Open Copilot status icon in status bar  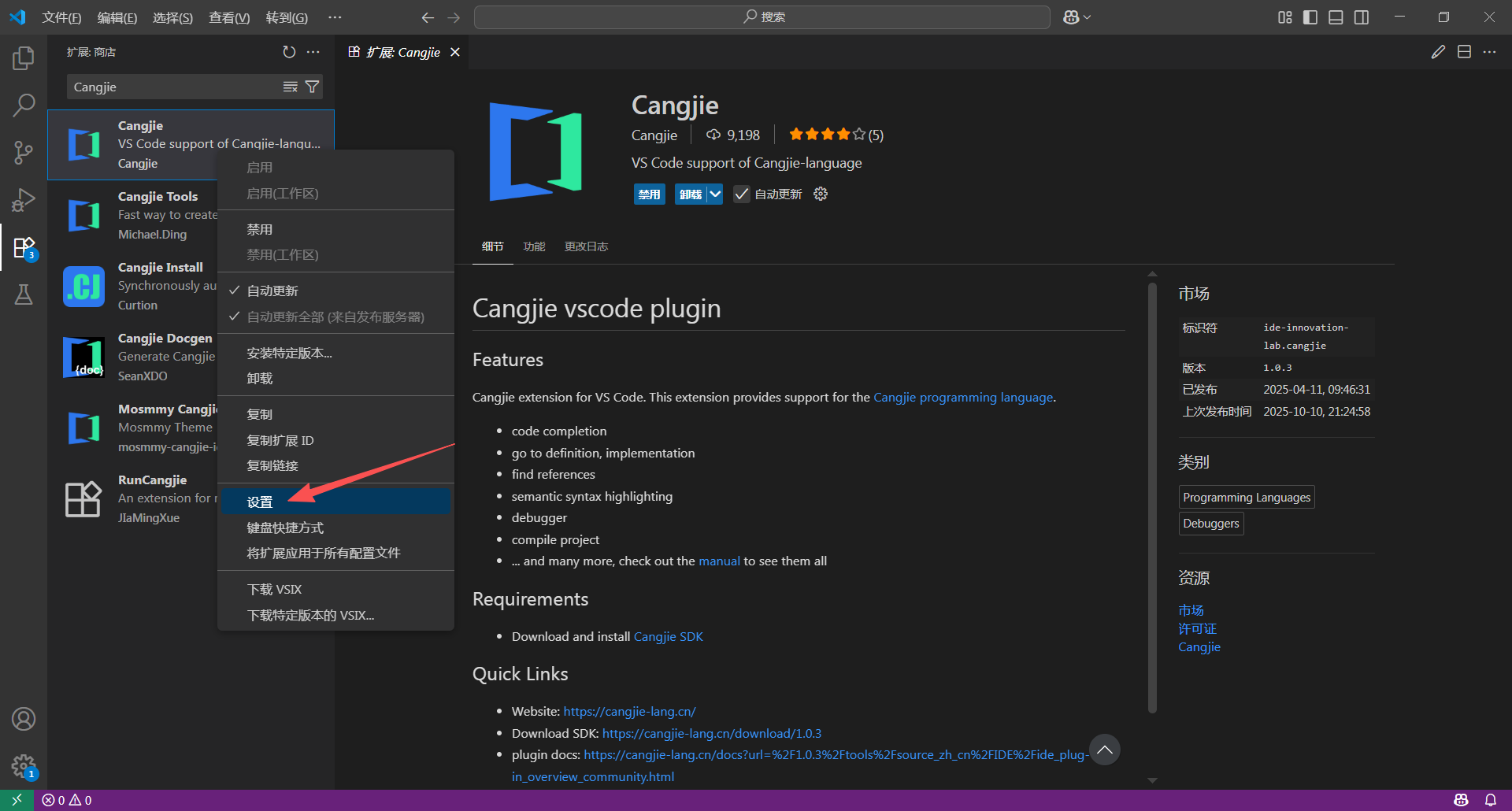pyautogui.click(x=1461, y=800)
